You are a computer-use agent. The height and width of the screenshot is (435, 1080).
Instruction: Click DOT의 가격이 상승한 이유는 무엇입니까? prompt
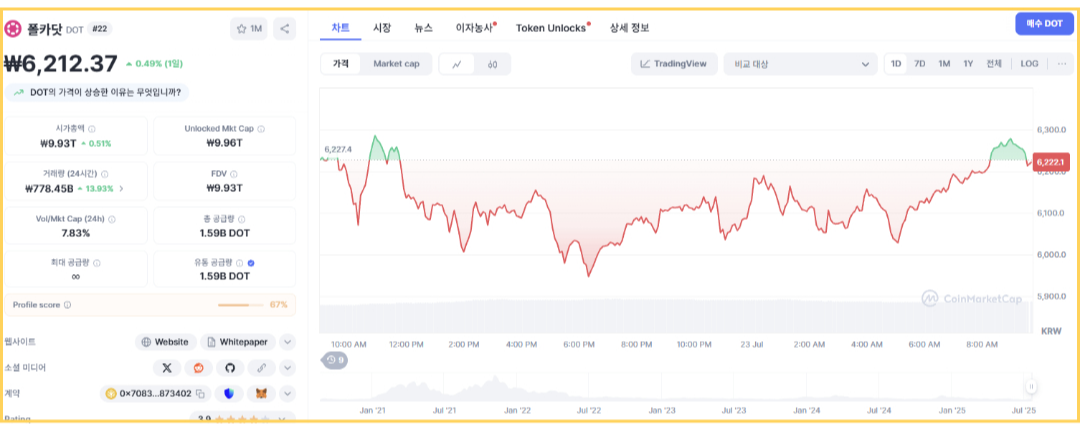coord(97,92)
